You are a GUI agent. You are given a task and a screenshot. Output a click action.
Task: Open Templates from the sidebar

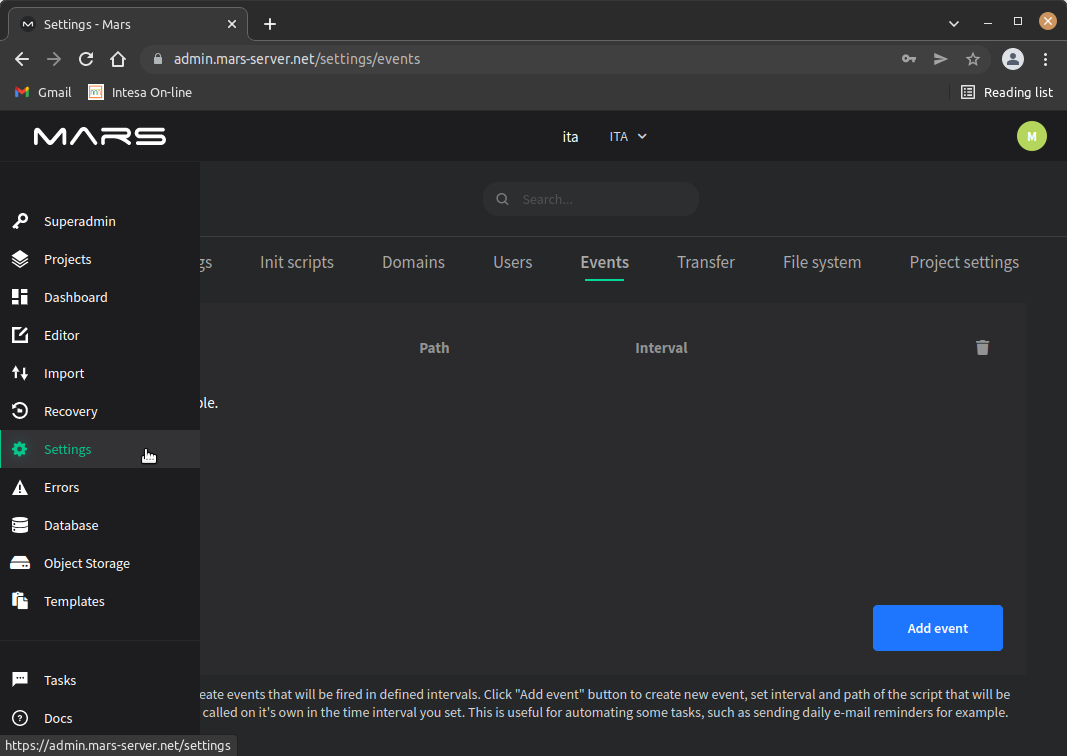tap(74, 601)
